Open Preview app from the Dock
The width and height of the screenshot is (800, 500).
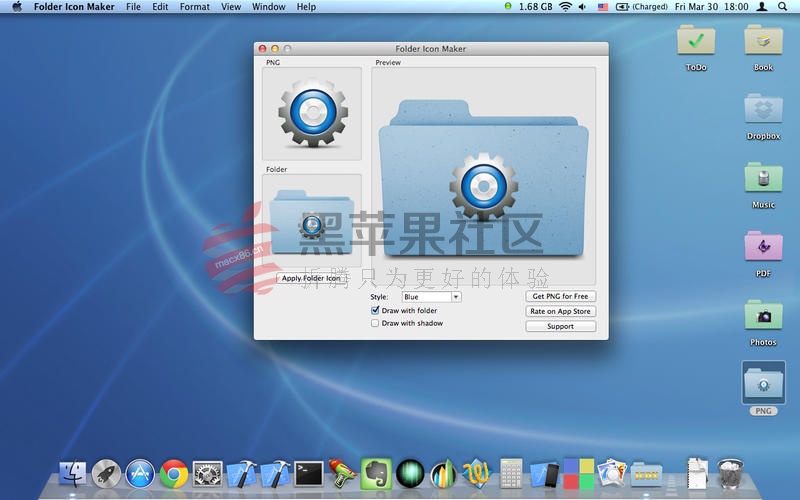click(x=612, y=472)
